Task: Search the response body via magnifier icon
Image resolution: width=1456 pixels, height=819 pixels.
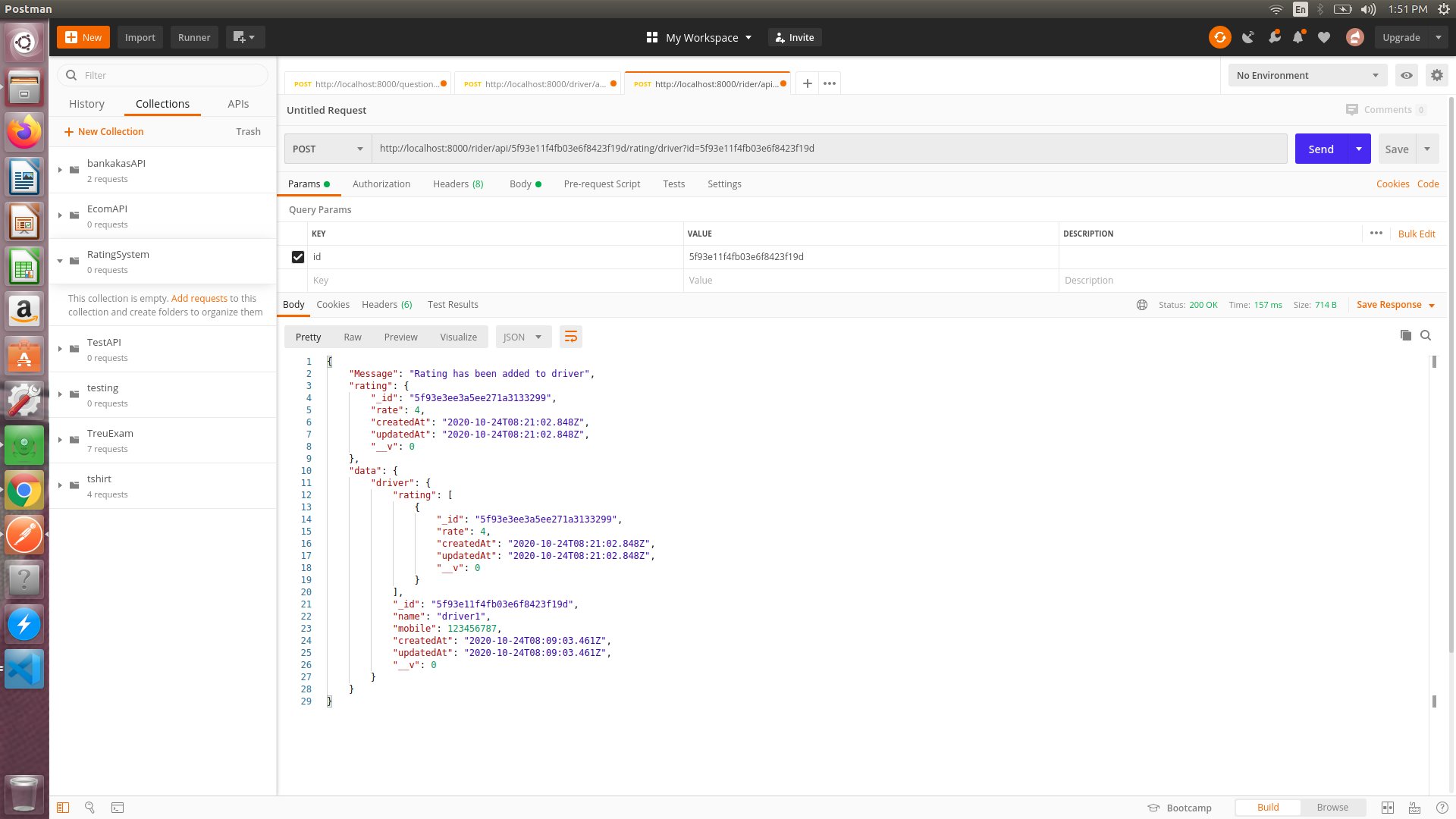Action: (x=1426, y=335)
